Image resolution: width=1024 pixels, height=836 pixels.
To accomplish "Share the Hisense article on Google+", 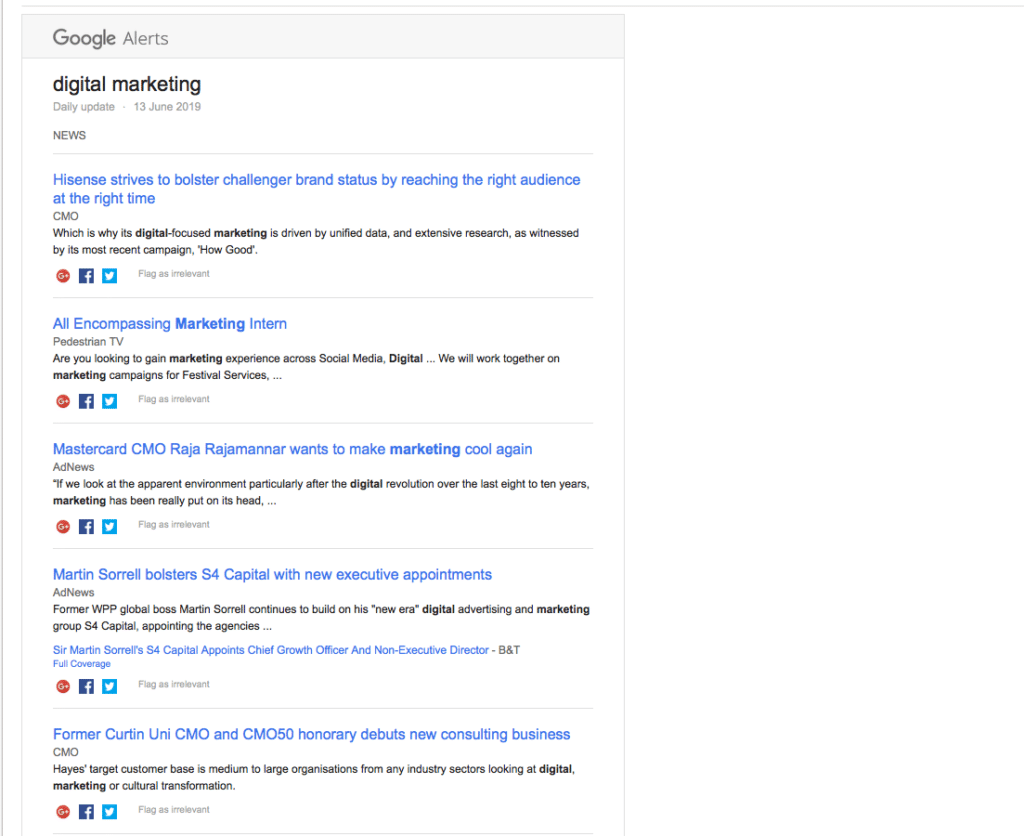I will 62,275.
